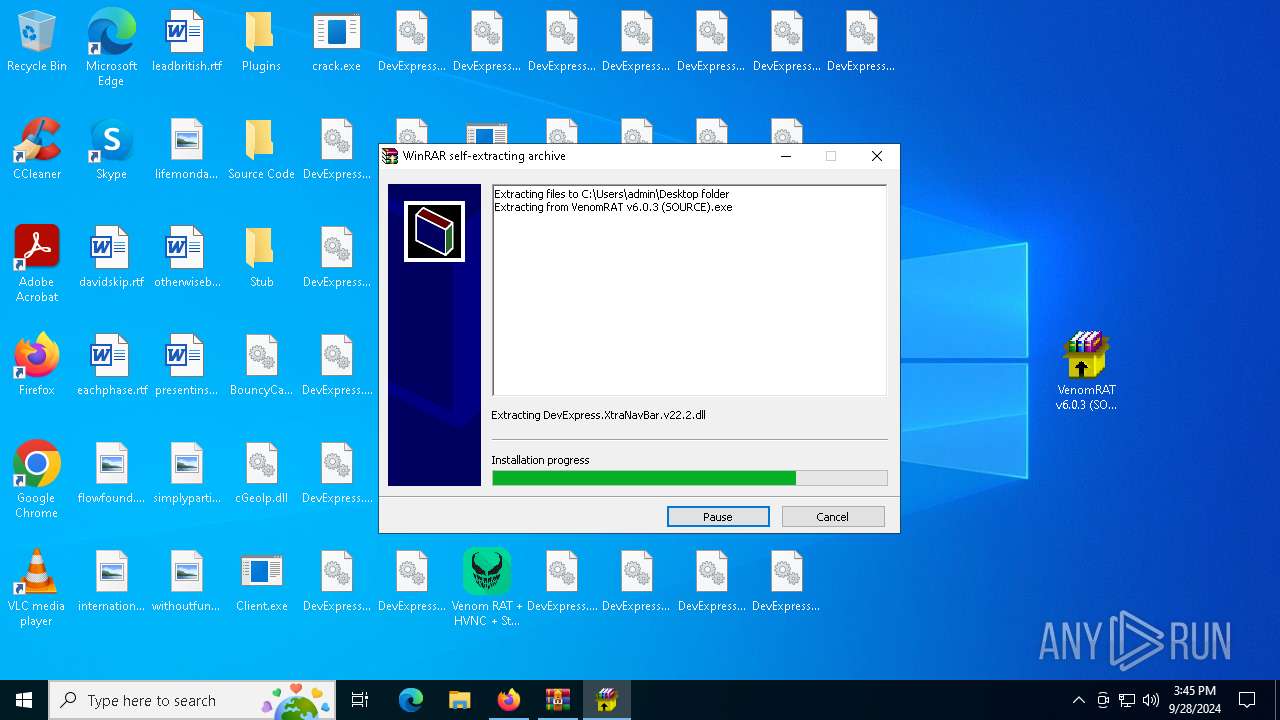Pause the WinRAR extraction
Viewport: 1280px width, 720px height.
click(x=718, y=517)
